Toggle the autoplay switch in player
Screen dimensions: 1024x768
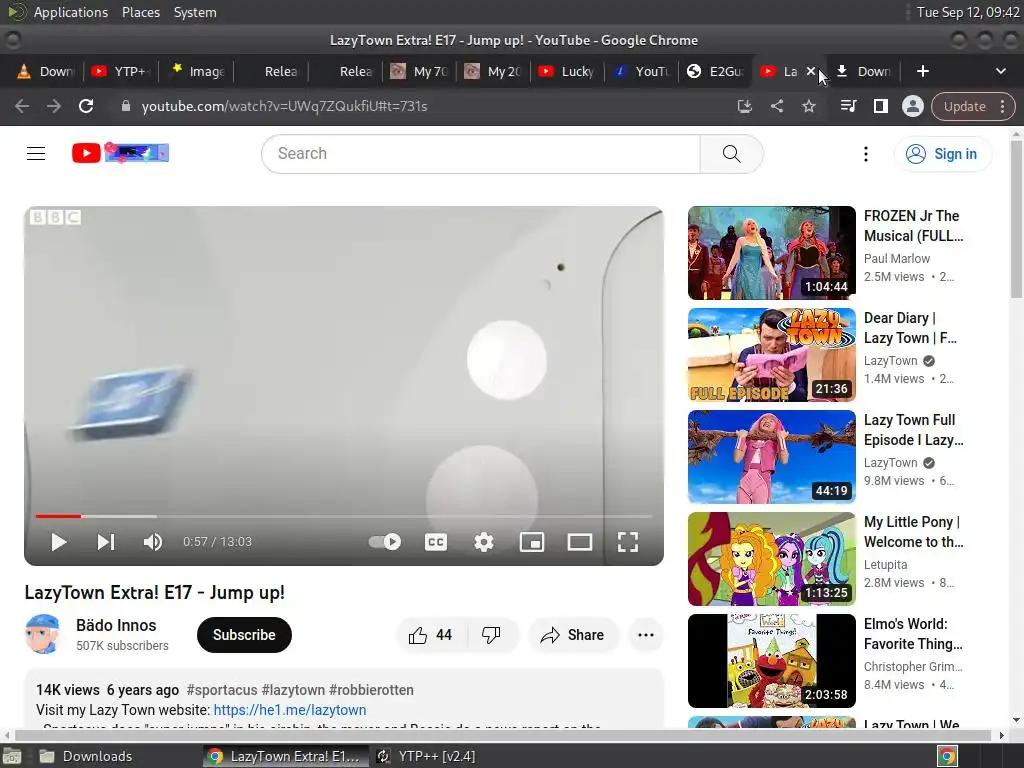pyautogui.click(x=385, y=541)
